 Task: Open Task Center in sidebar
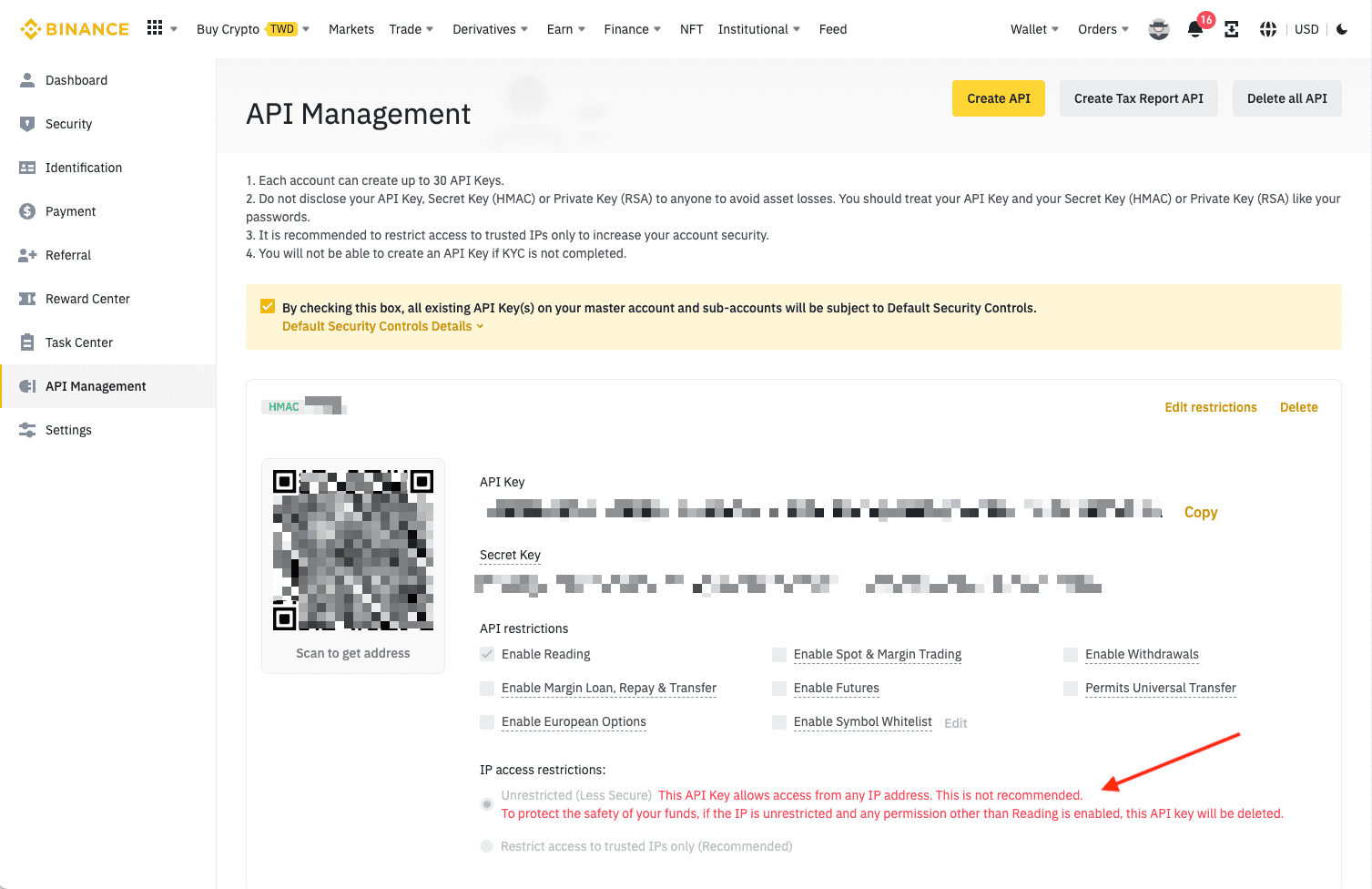click(x=107, y=342)
